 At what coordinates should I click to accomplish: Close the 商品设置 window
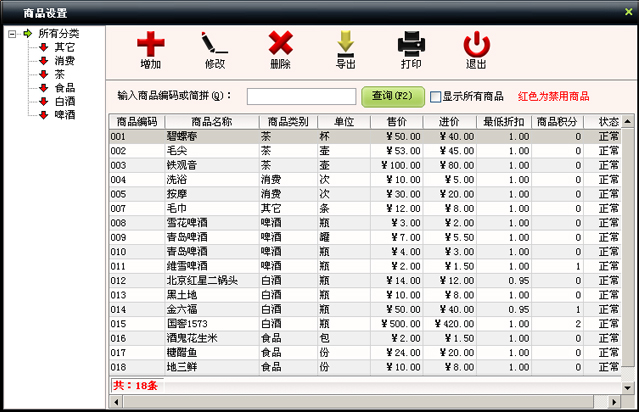628,11
